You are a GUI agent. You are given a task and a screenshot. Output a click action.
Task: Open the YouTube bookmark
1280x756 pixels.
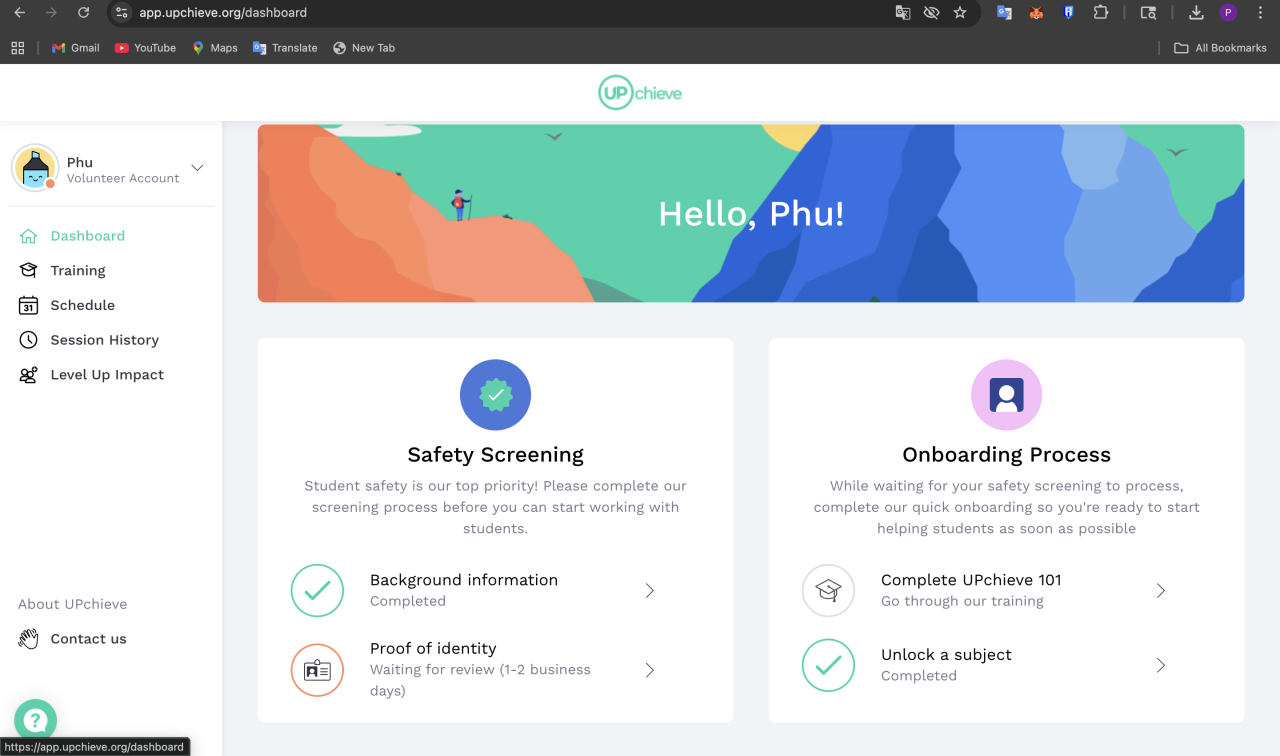(145, 48)
